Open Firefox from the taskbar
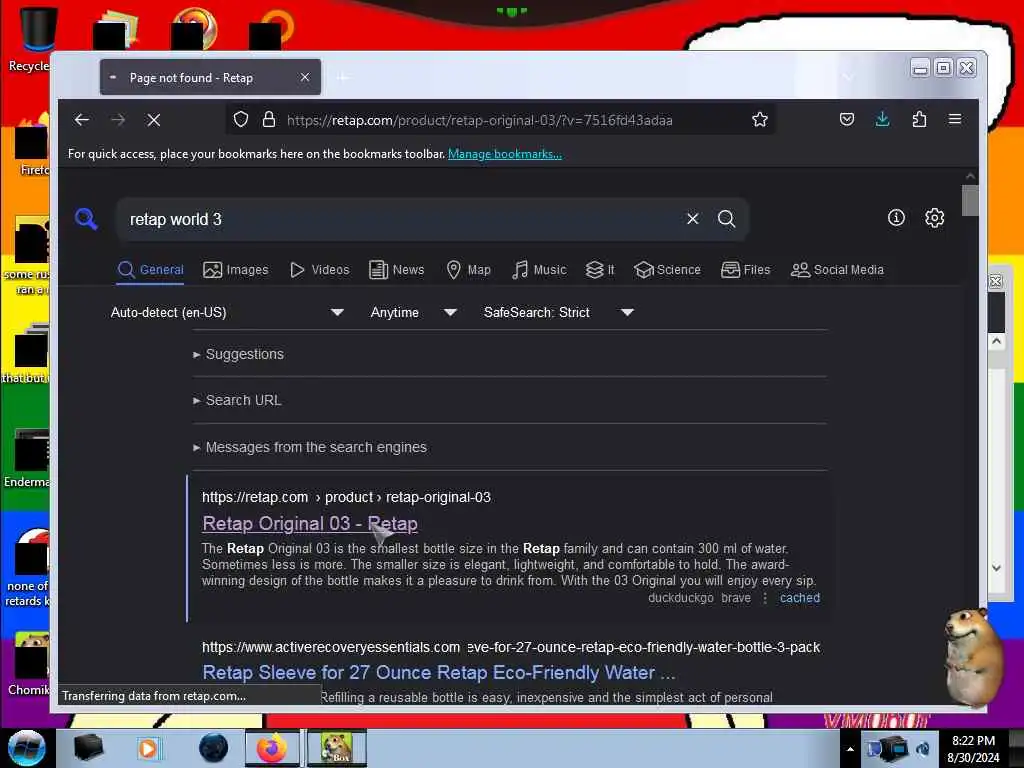Viewport: 1024px width, 768px height. (x=272, y=748)
